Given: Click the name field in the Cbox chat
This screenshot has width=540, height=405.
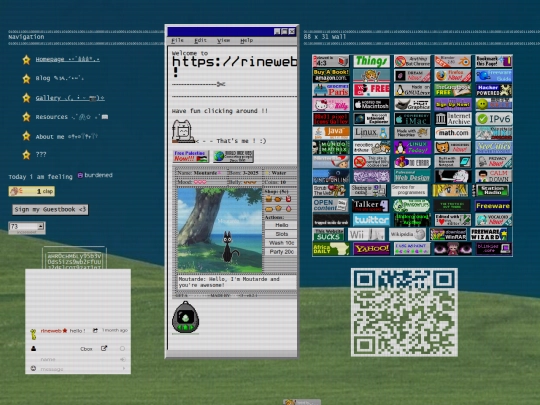Looking at the screenshot, I should 77,359.
